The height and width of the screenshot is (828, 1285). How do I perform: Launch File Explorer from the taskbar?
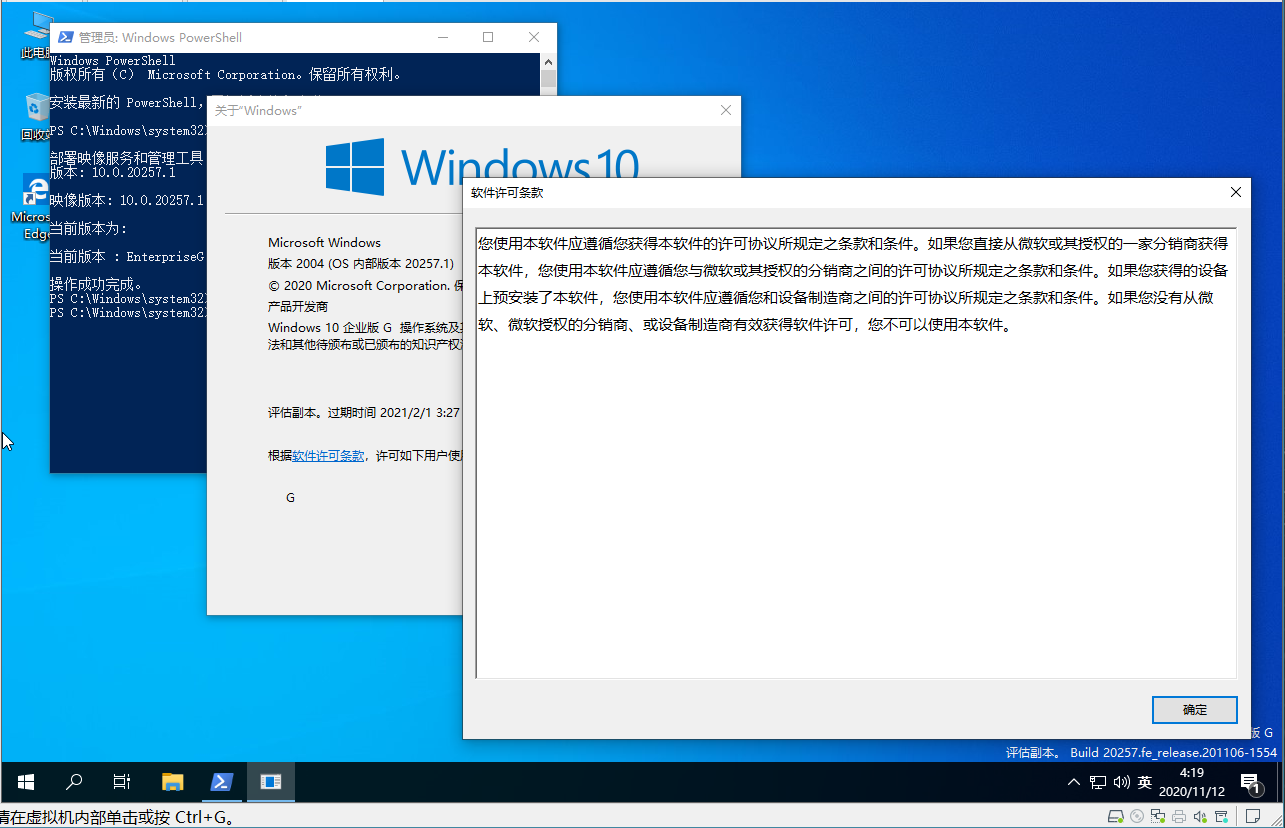[x=173, y=782]
